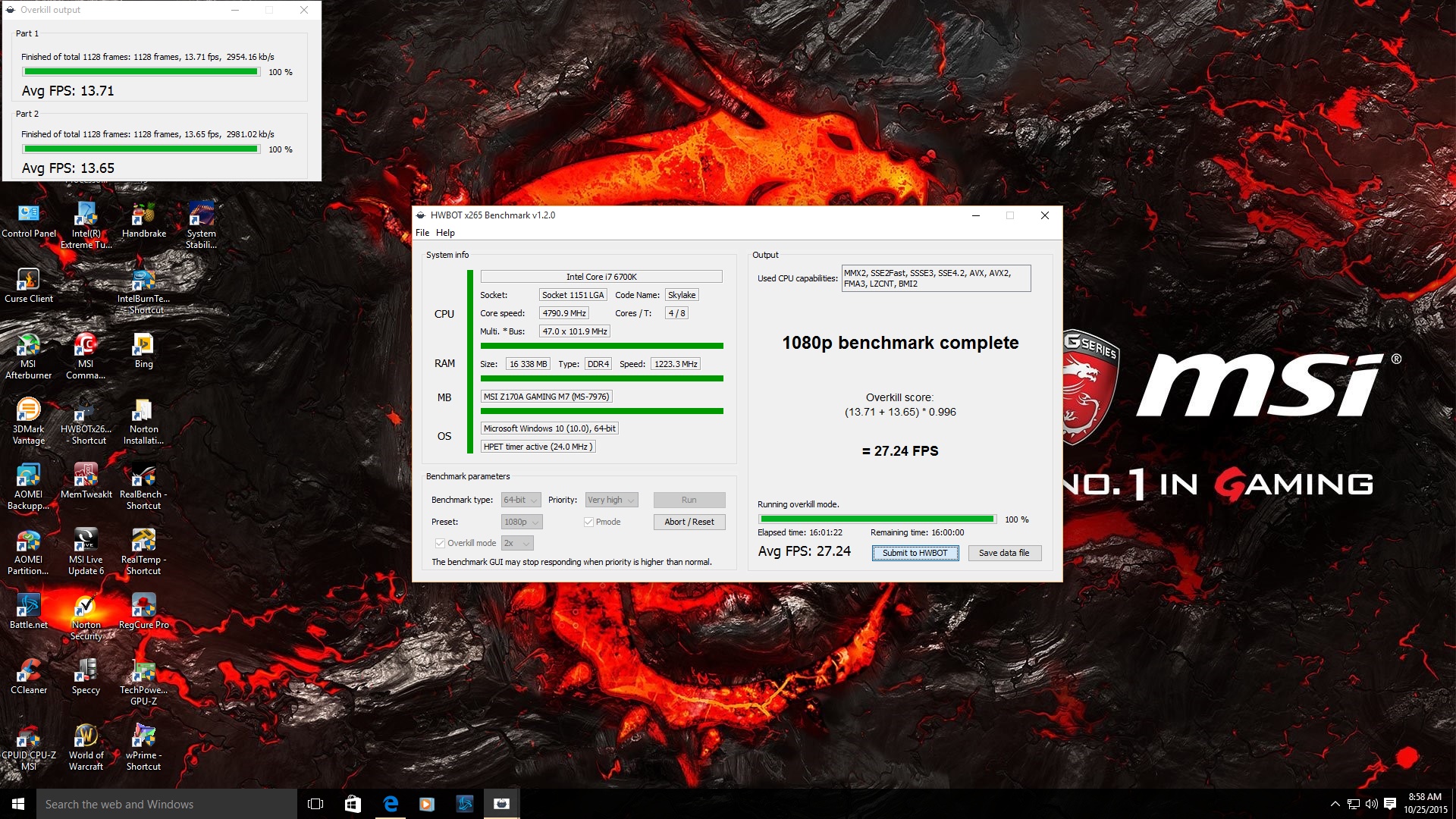Viewport: 1456px width, 819px height.
Task: Select the HWBOT benchmark taskbar button
Action: tap(501, 804)
